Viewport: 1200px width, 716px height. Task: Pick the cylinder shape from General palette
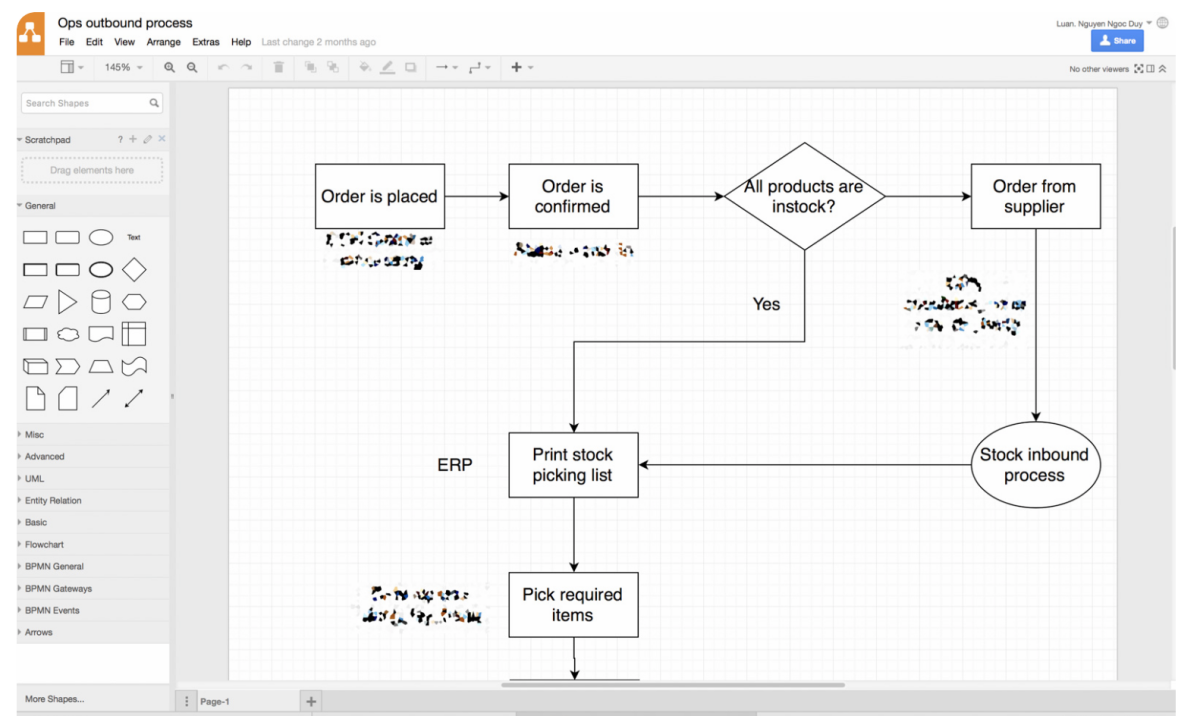pos(101,302)
